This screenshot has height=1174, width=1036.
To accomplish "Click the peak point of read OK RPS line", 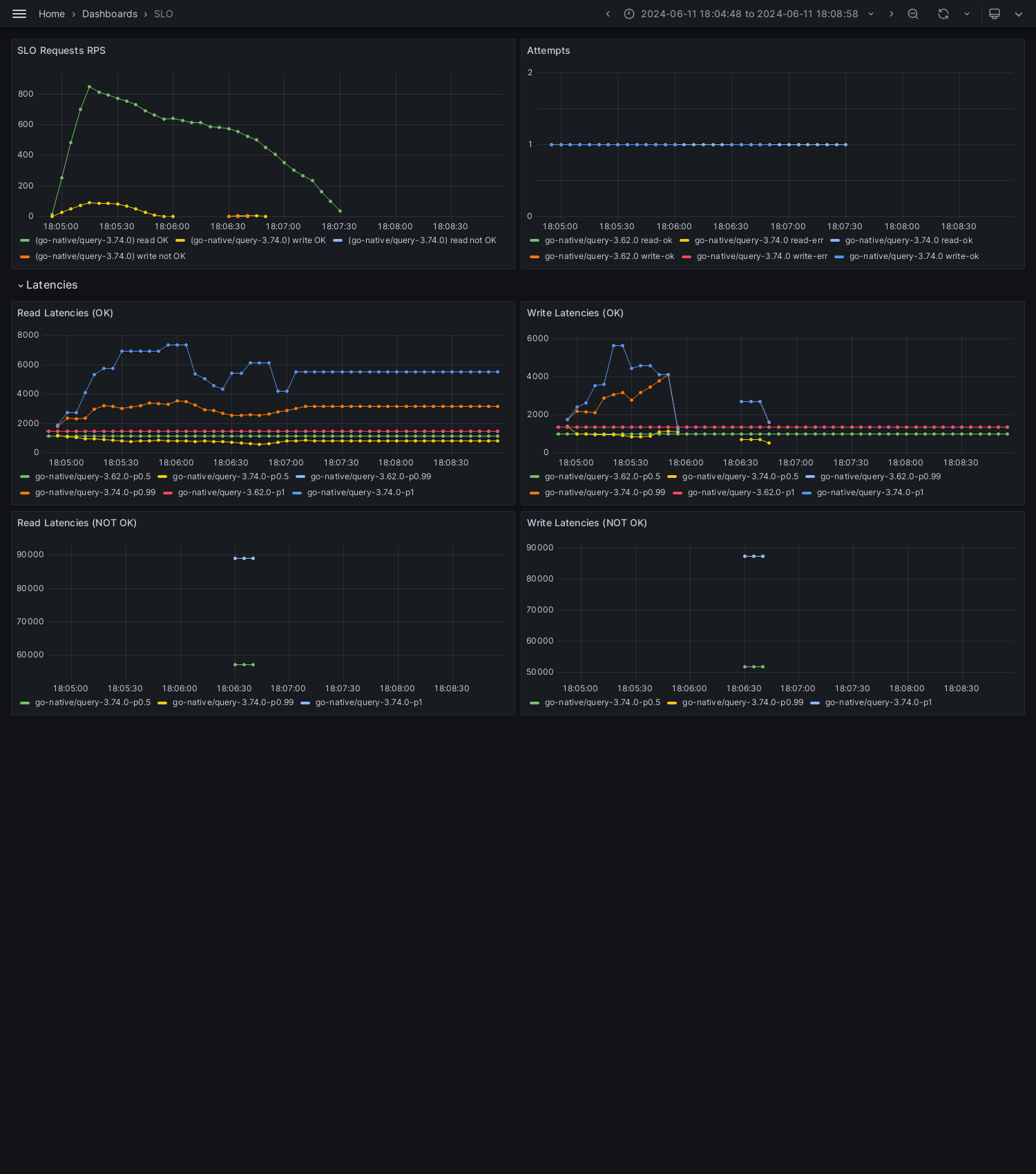I will coord(89,86).
